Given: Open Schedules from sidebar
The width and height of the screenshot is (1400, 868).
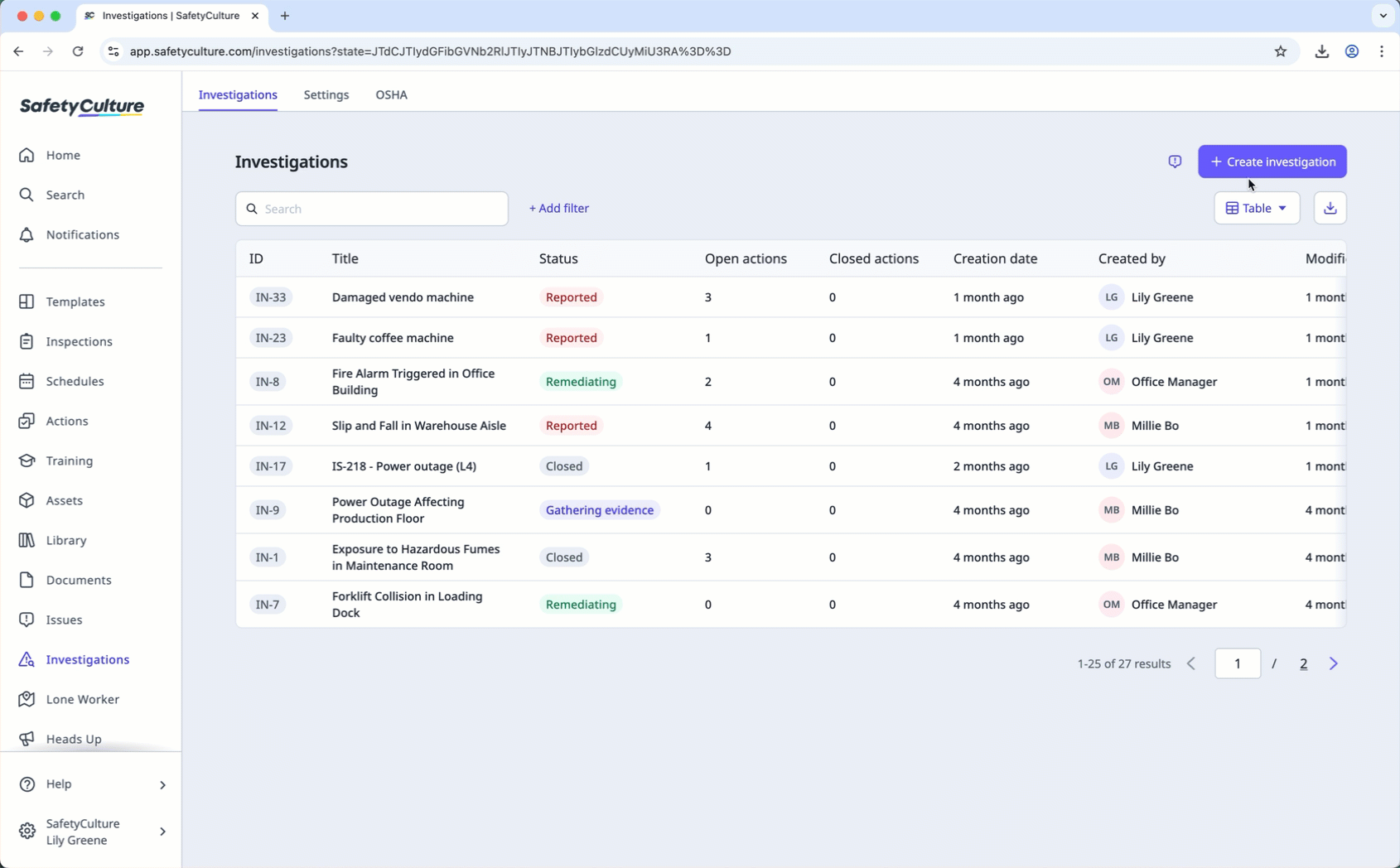Looking at the screenshot, I should 75,381.
